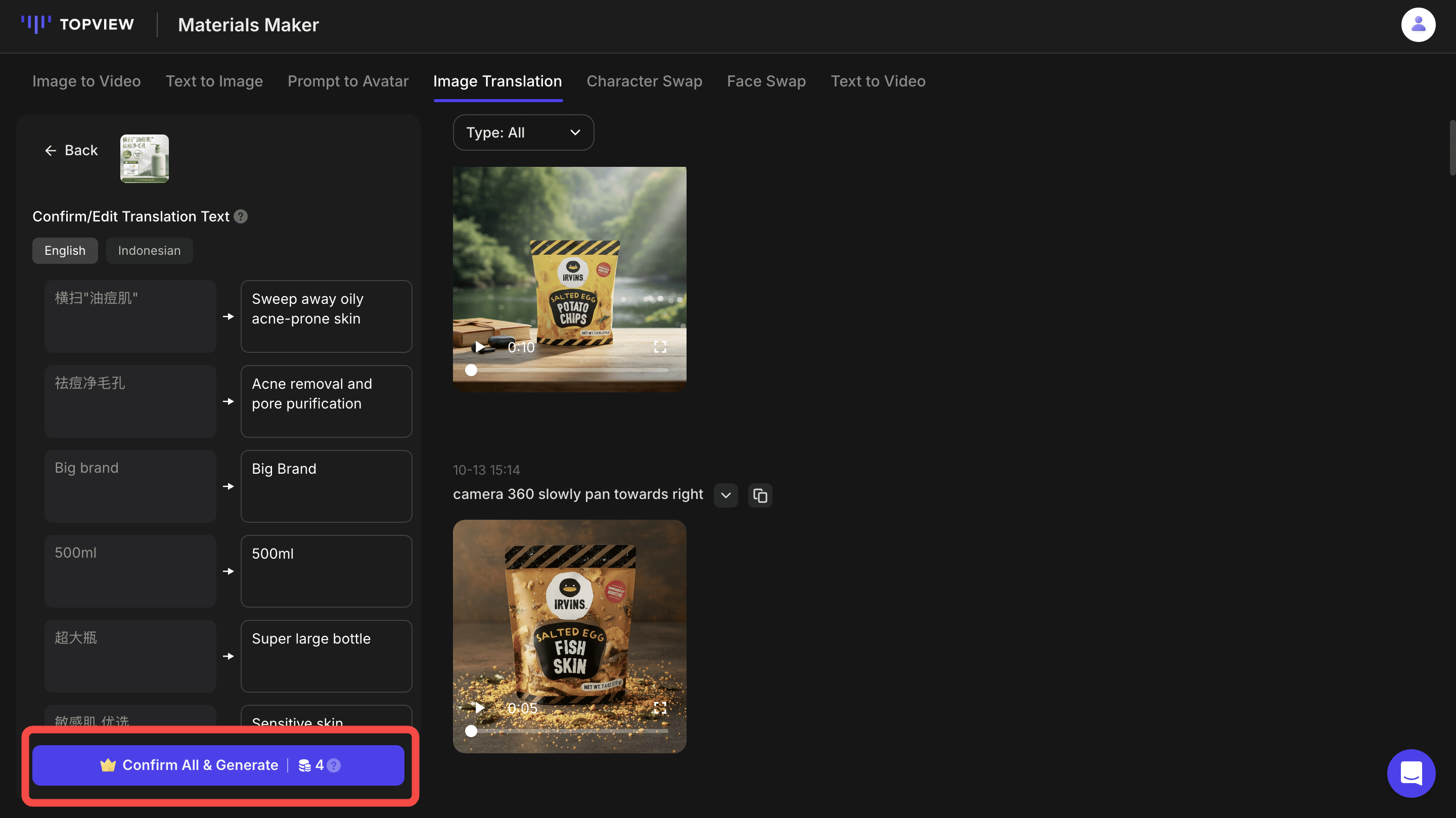The width and height of the screenshot is (1456, 818).
Task: Expand the camera 360 prompt chevron
Action: tap(726, 496)
